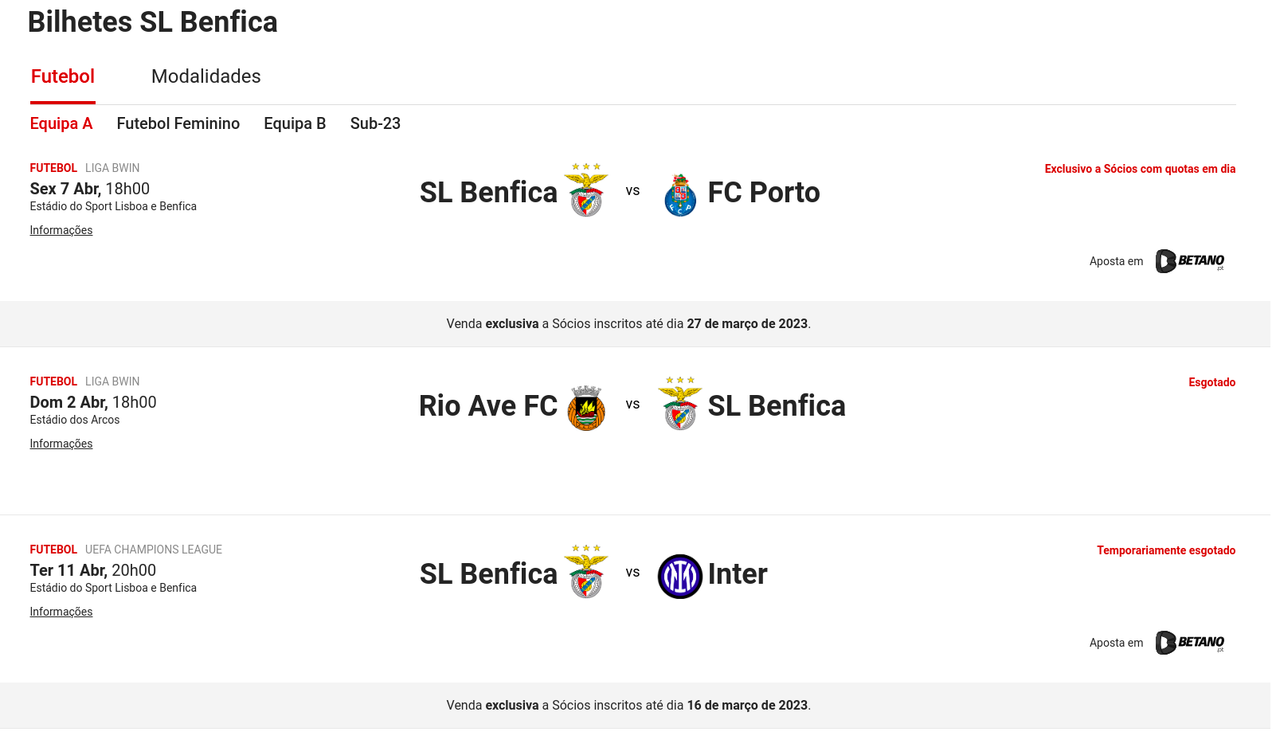The height and width of the screenshot is (747, 1280).
Task: Select the Futebol tab
Action: click(x=62, y=77)
